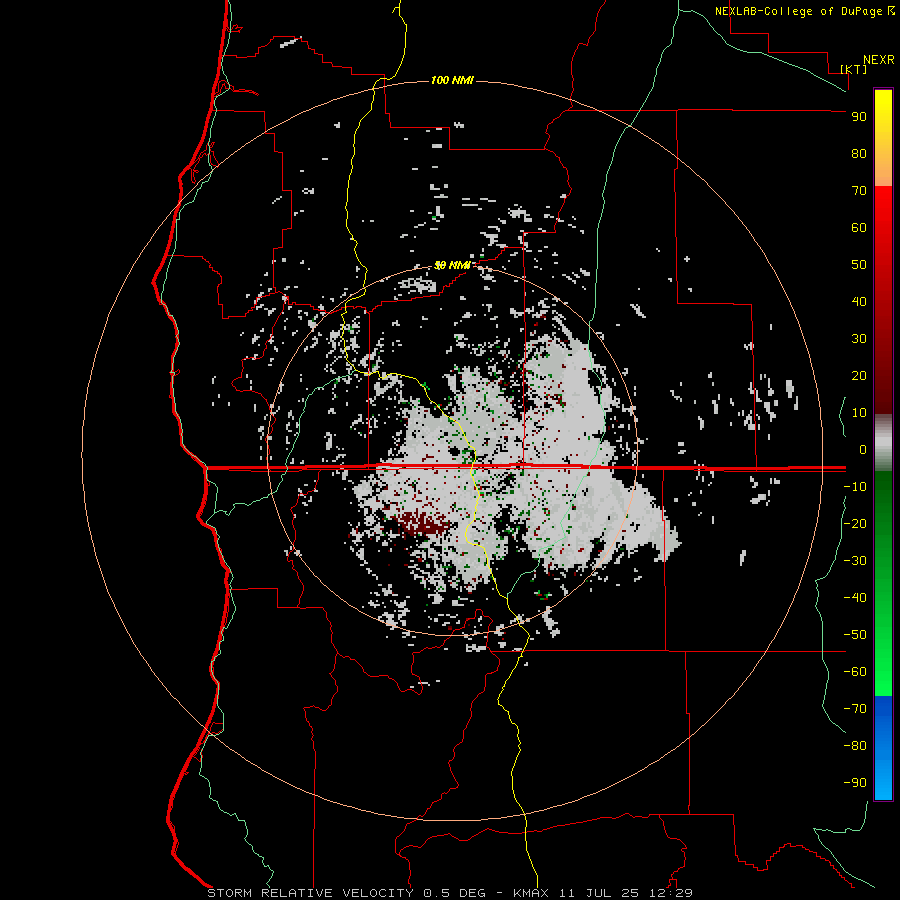Click the "100 NMI" range ring label
Viewport: 900px width, 900px height.
(452, 80)
